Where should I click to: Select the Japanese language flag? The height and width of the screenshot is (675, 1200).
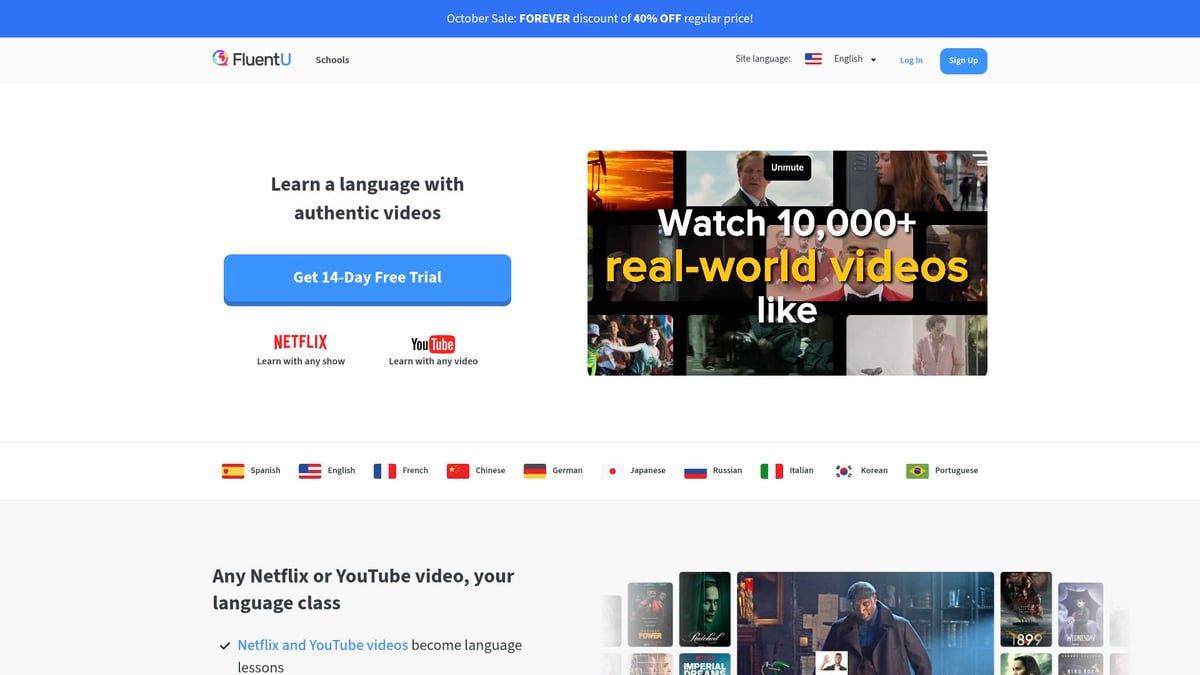[x=612, y=469]
